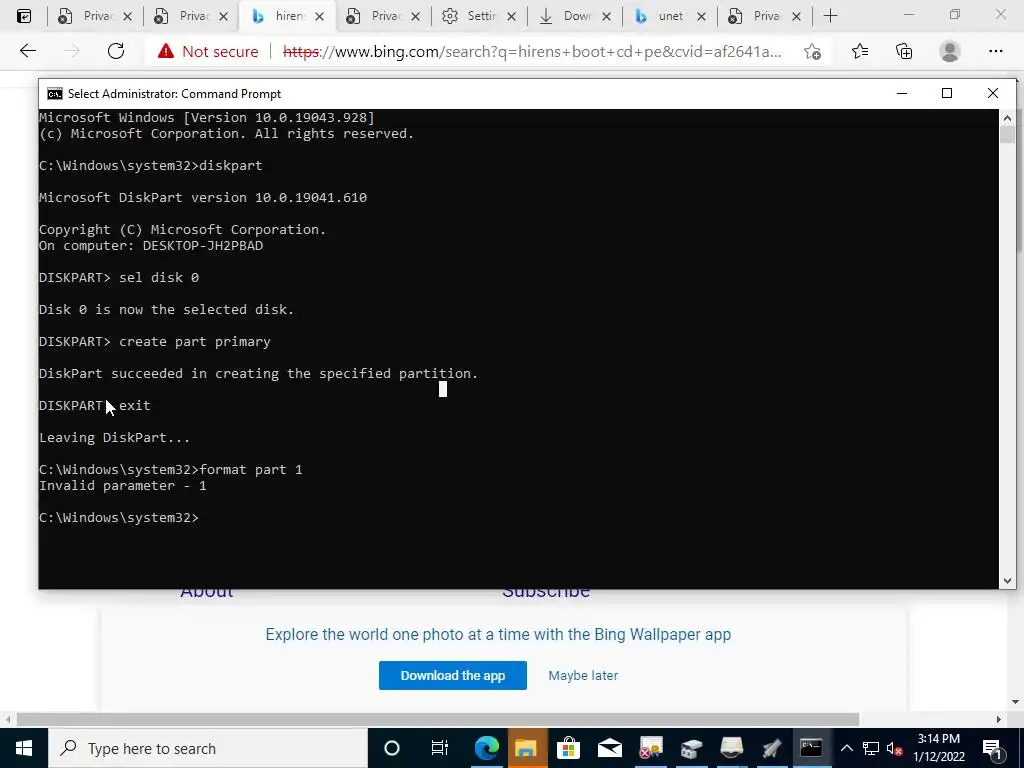
Task: Click the About link behind Command Prompt
Action: click(x=207, y=592)
